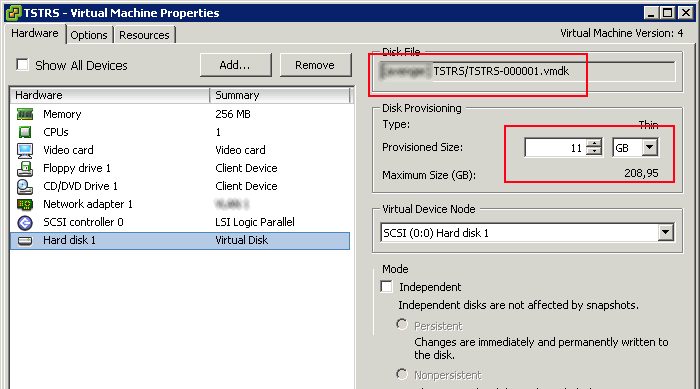Select the Nonpersistent radio option

click(x=402, y=374)
